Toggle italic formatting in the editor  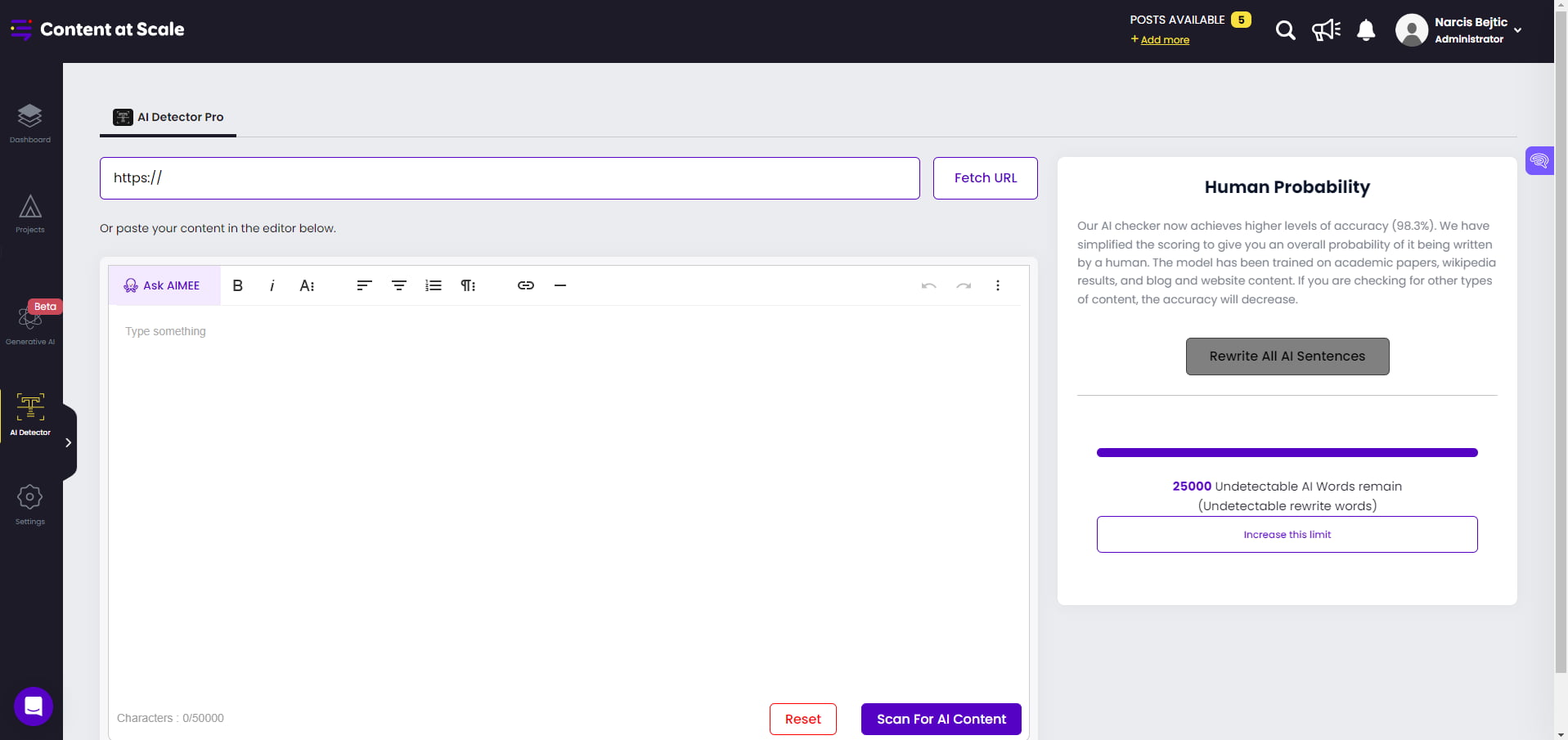pyautogui.click(x=272, y=285)
